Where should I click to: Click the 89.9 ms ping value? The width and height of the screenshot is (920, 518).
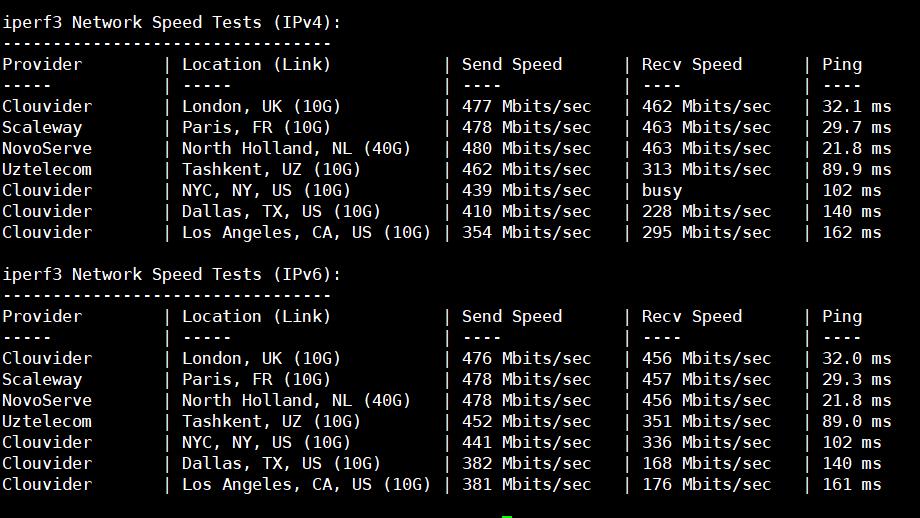[856, 169]
